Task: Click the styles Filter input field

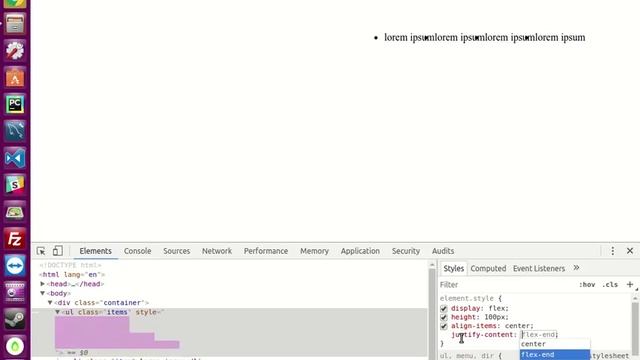Action: point(506,284)
